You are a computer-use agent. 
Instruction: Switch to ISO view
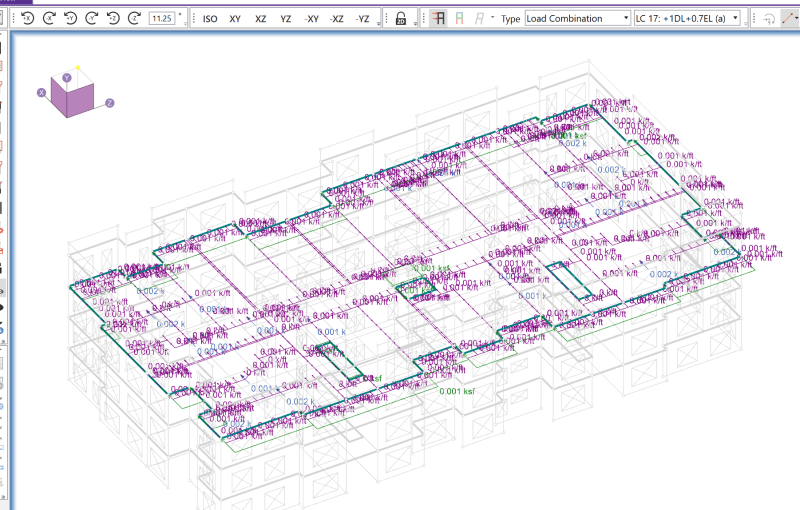tap(210, 19)
